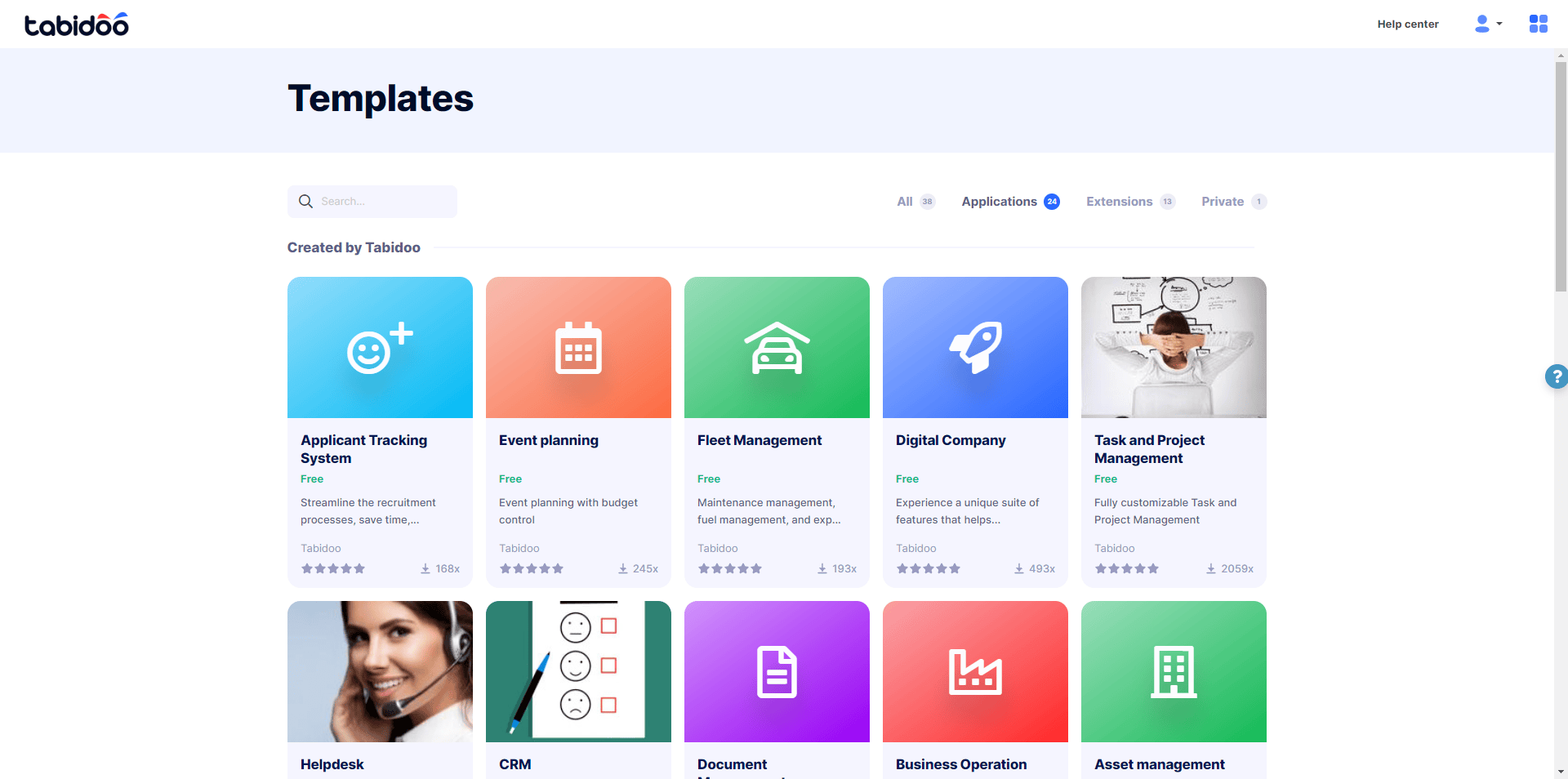1568x779 pixels.
Task: Click the star rating on Applicant Tracking System
Action: pos(333,568)
